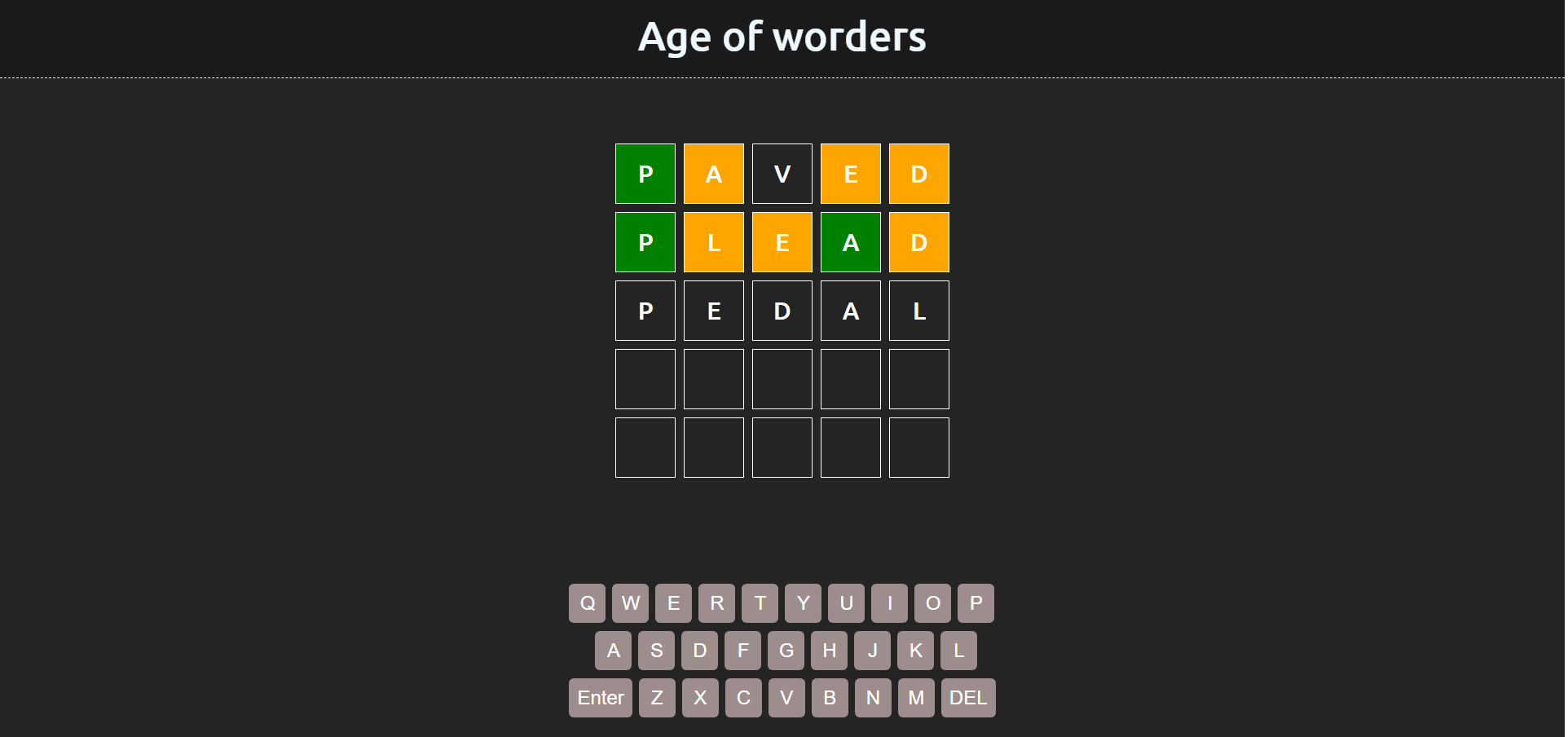
Task: Click the green A tile in PLEAD row
Action: coord(851,242)
